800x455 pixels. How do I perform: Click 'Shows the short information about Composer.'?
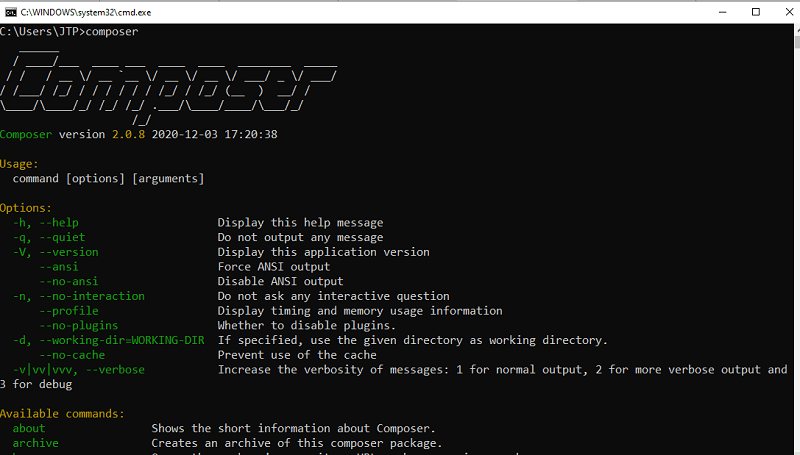(x=293, y=428)
